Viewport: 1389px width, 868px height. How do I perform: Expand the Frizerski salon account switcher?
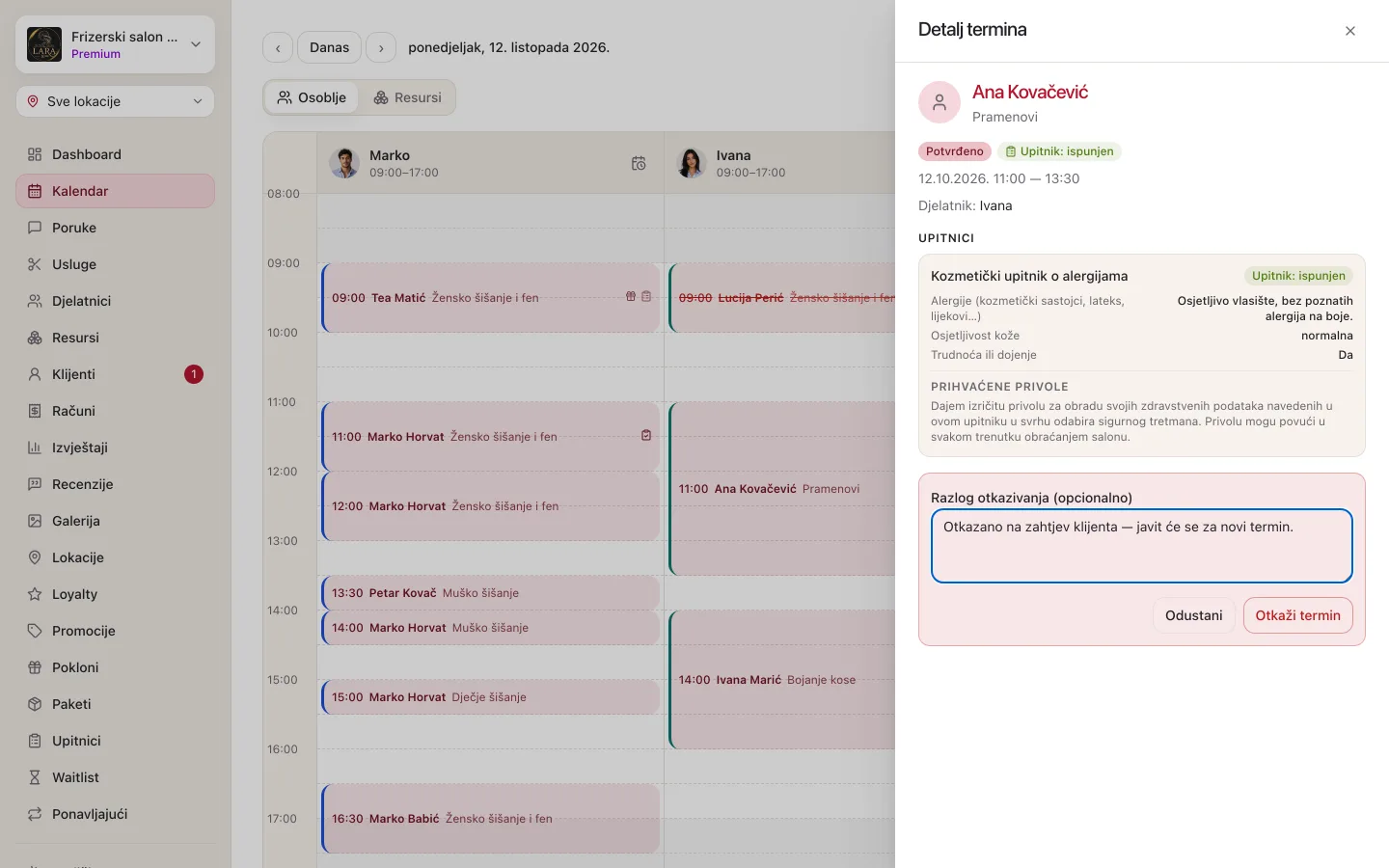115,44
